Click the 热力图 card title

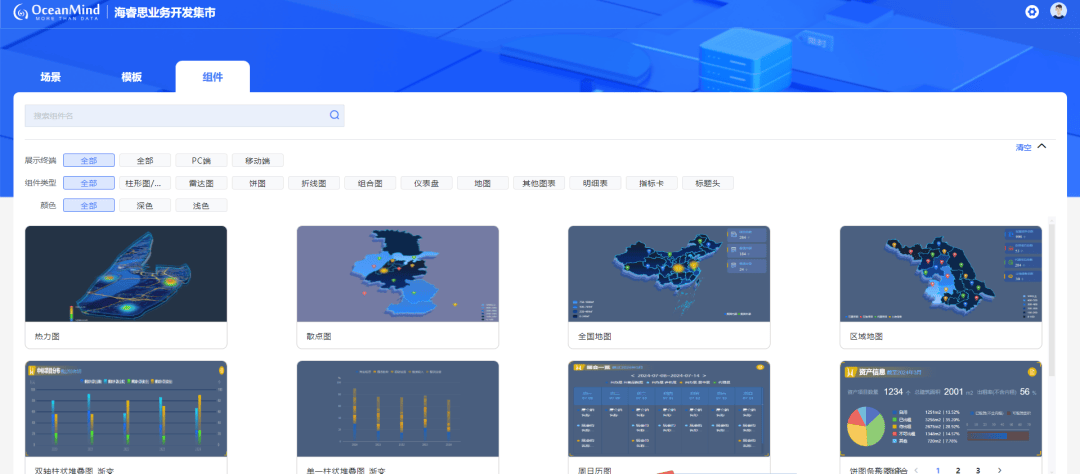[x=46, y=337]
